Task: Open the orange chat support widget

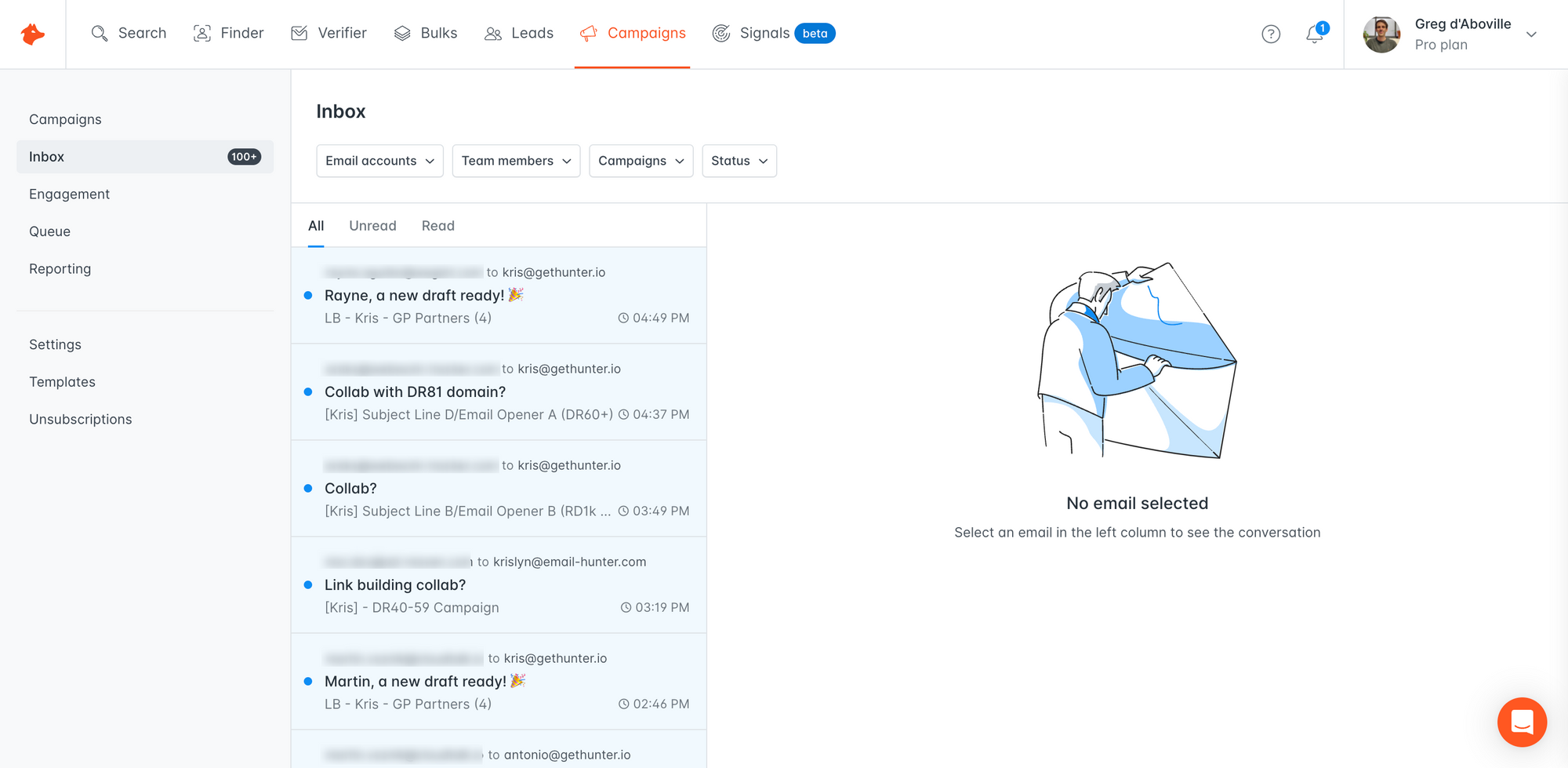Action: tap(1522, 722)
